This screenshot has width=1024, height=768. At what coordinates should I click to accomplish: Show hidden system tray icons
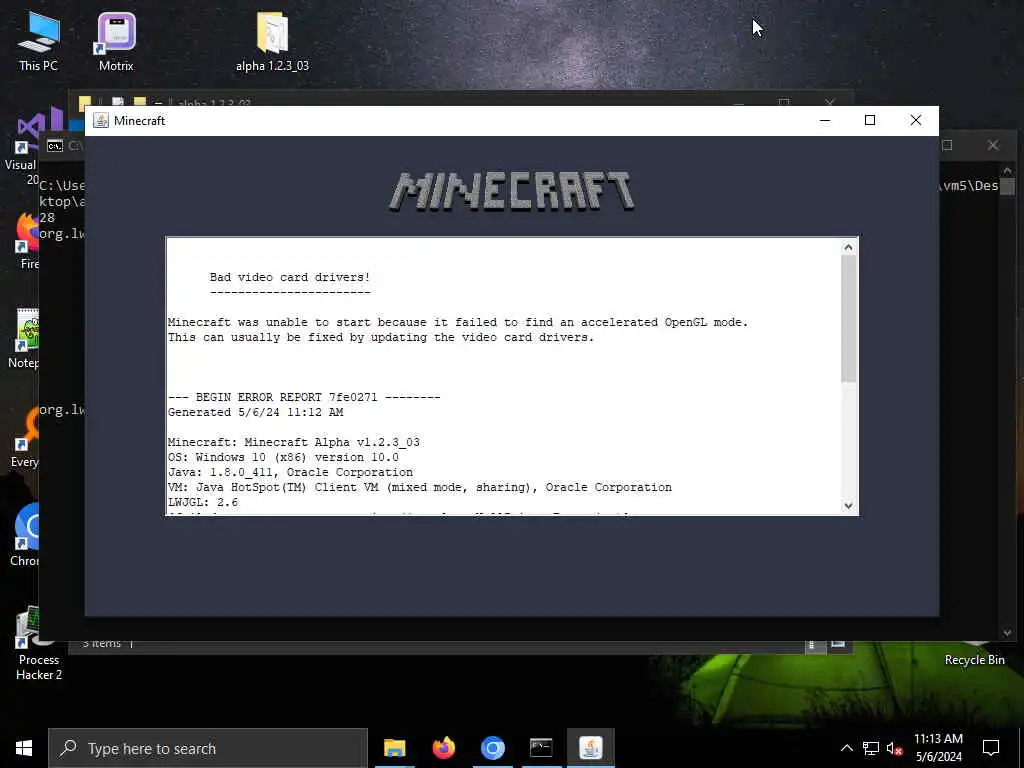pyautogui.click(x=846, y=748)
